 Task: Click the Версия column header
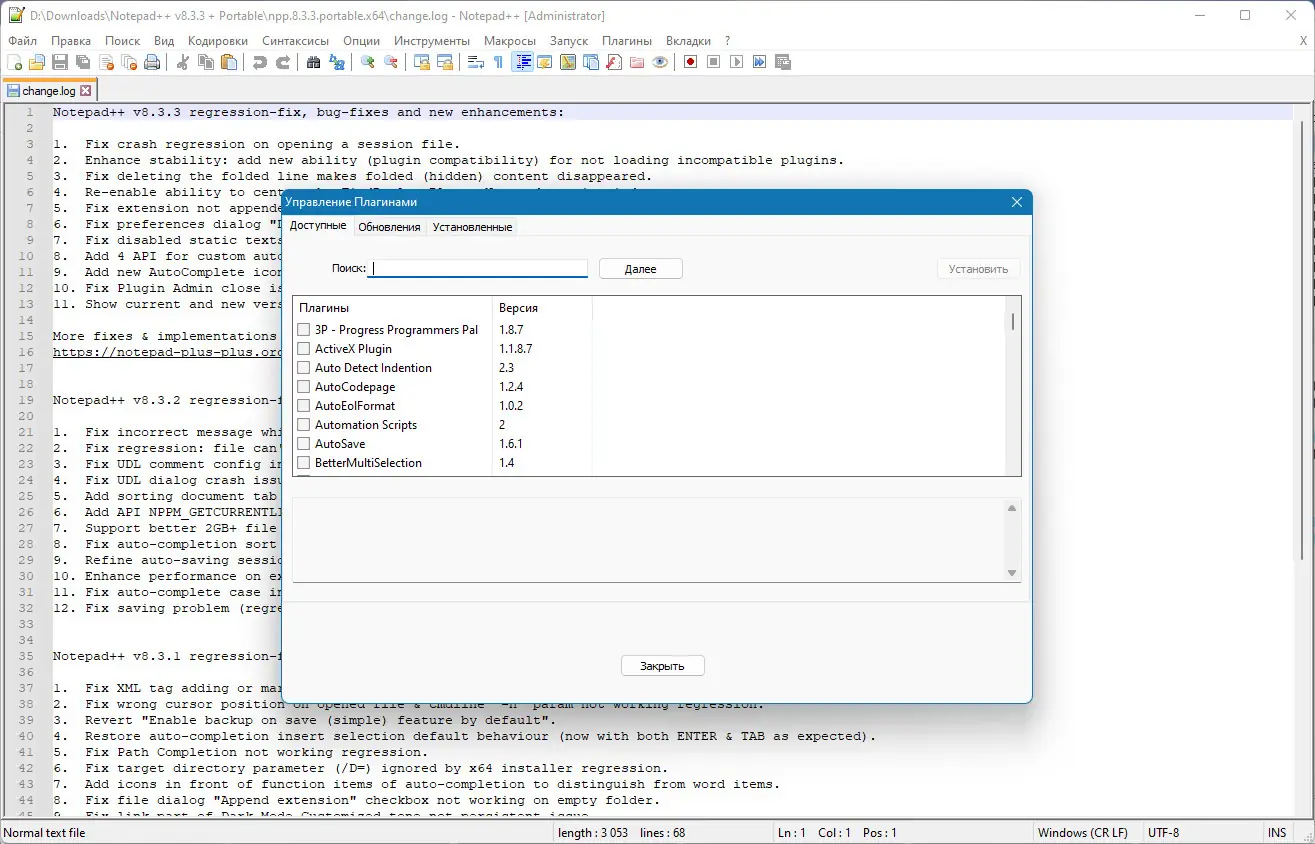coord(542,308)
